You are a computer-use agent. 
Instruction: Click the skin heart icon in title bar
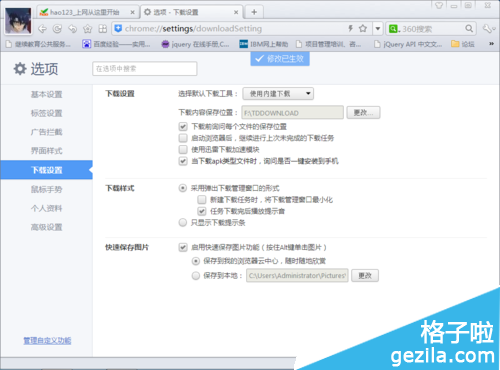439,5
